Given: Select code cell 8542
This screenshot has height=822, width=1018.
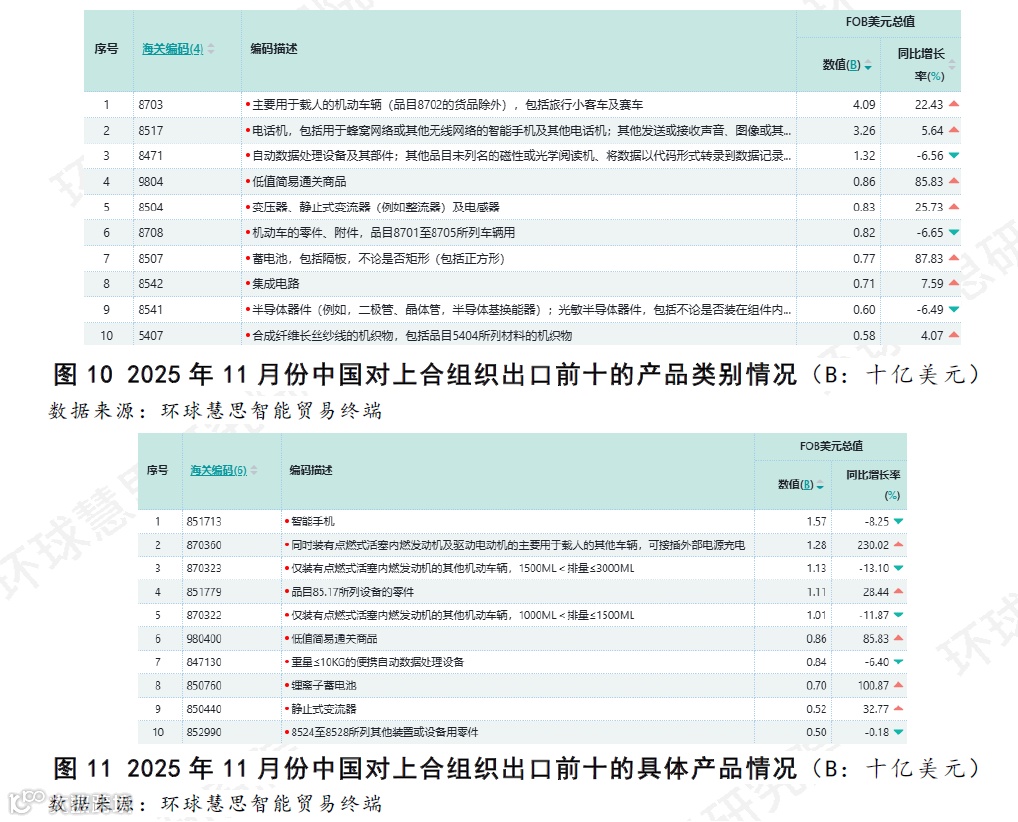Looking at the screenshot, I should 151,284.
